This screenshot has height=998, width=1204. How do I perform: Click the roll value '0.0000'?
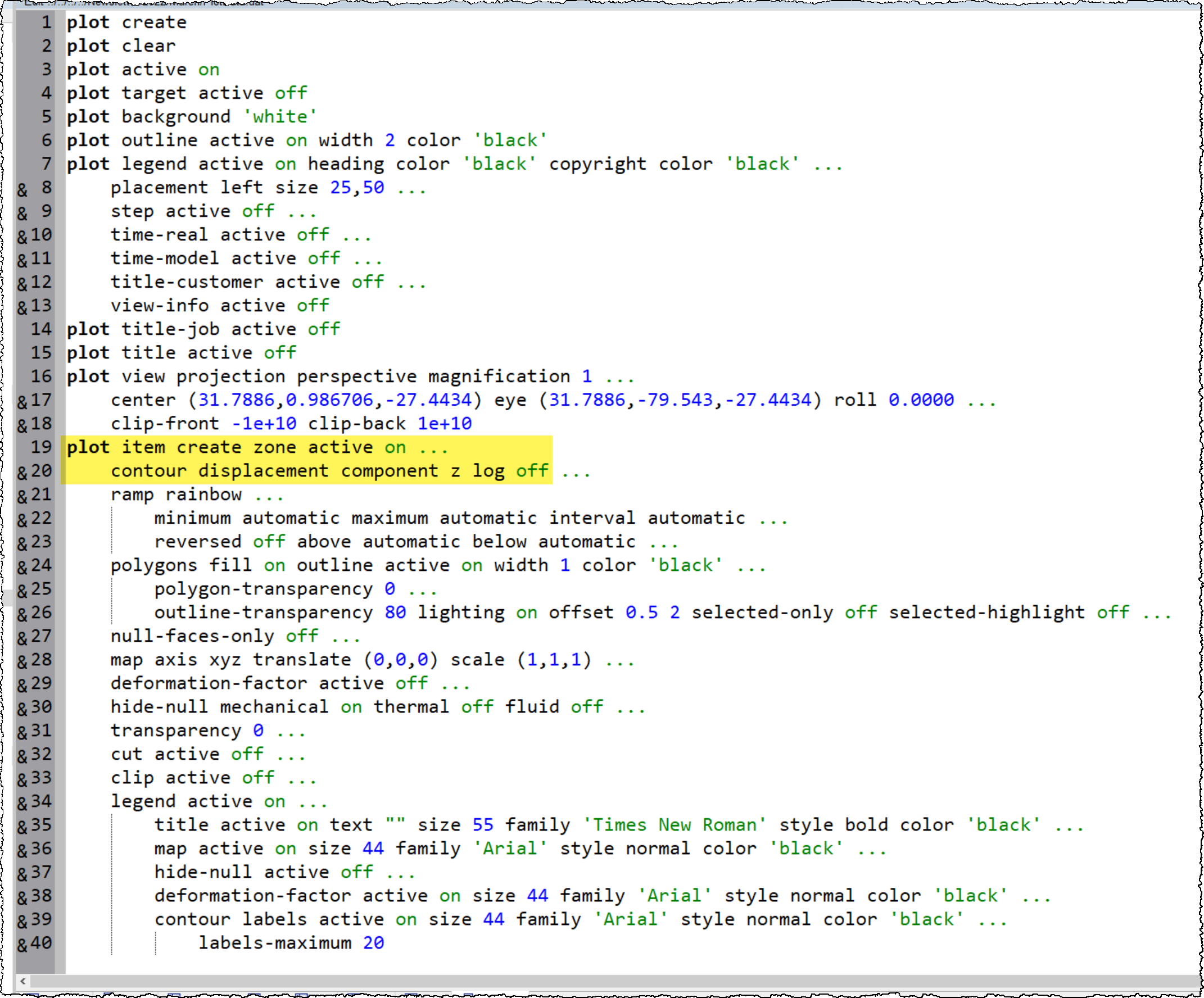921,400
